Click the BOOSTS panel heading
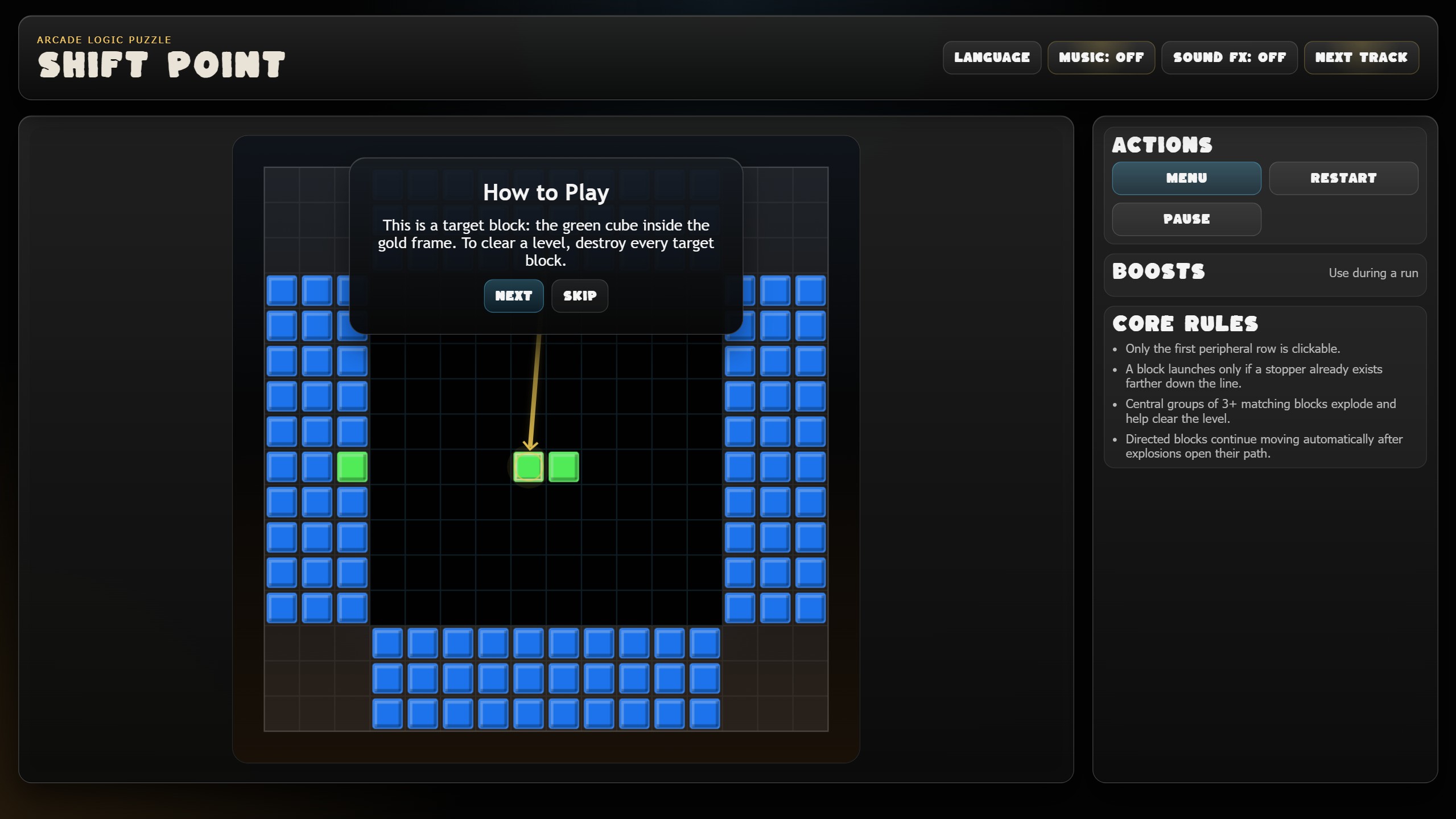The height and width of the screenshot is (819, 1456). point(1158,271)
